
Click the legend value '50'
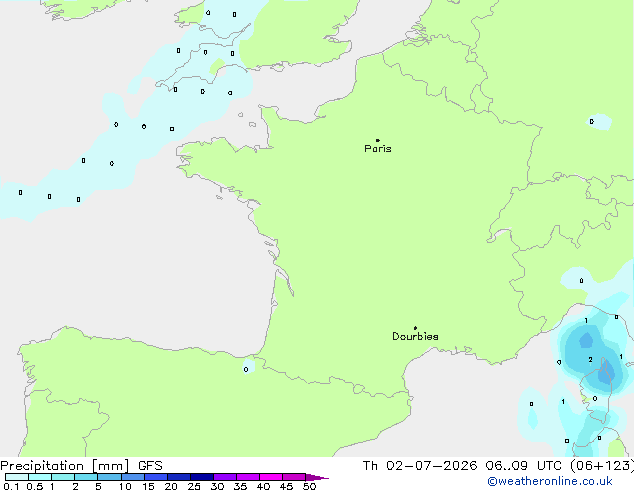[x=309, y=486]
